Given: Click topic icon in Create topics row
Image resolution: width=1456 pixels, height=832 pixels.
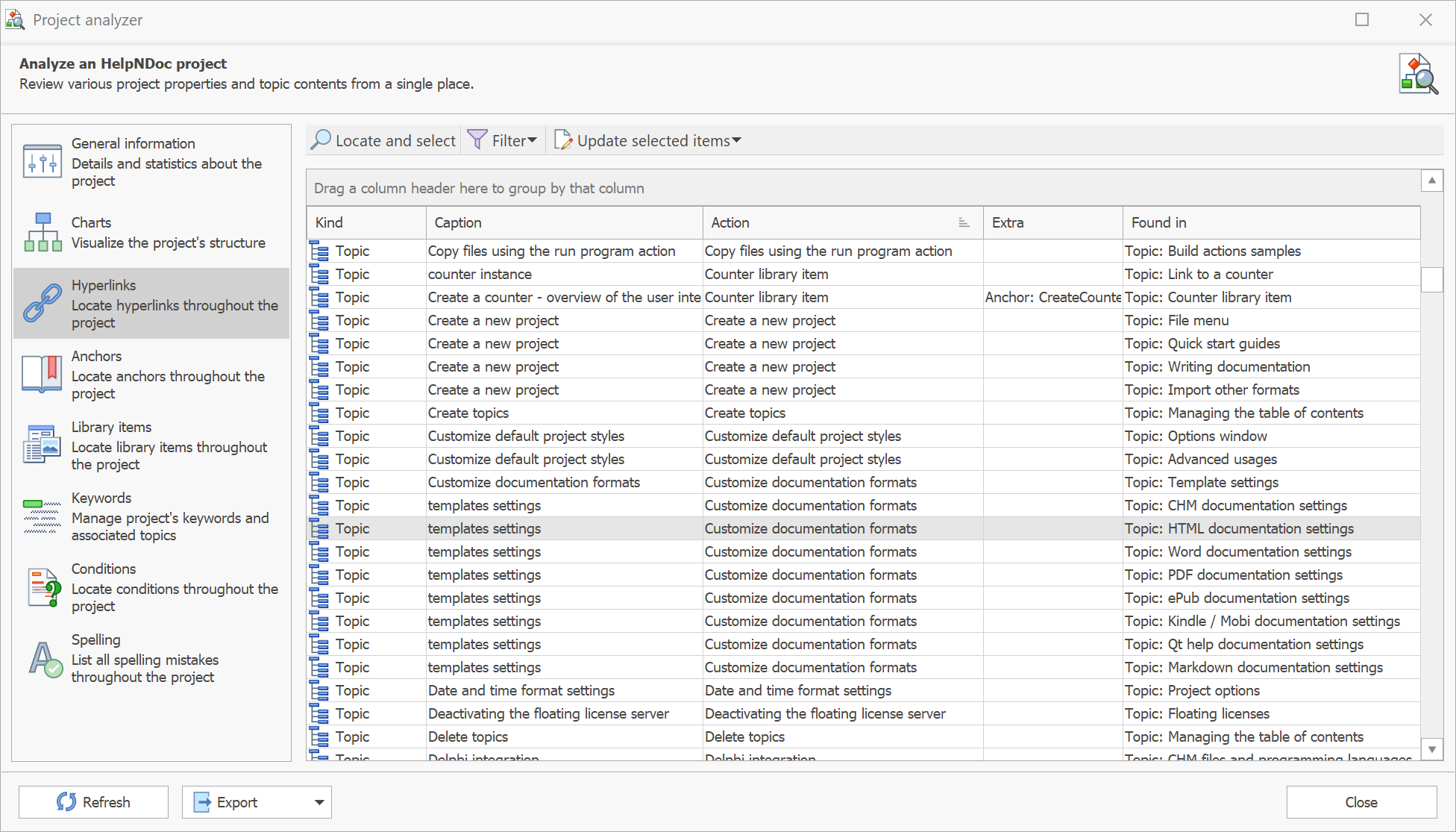Looking at the screenshot, I should (x=319, y=413).
